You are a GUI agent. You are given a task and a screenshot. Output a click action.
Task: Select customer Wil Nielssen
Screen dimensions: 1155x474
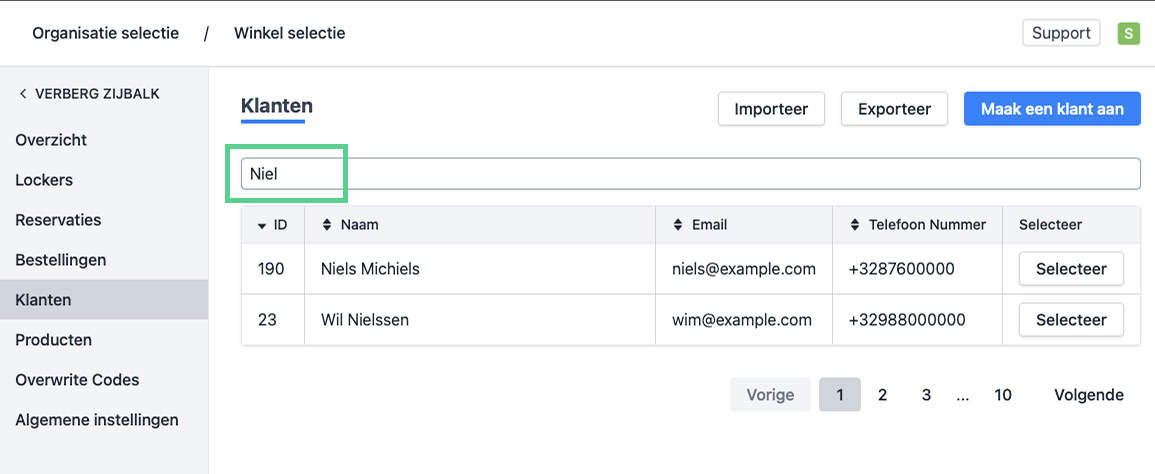point(1070,320)
